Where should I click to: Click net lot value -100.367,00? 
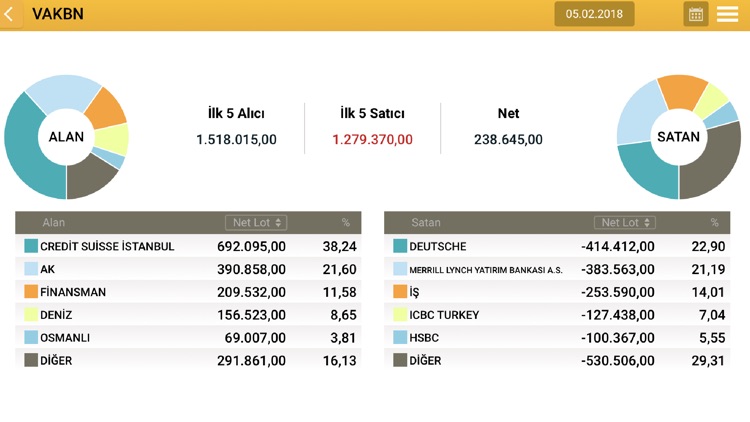click(618, 338)
